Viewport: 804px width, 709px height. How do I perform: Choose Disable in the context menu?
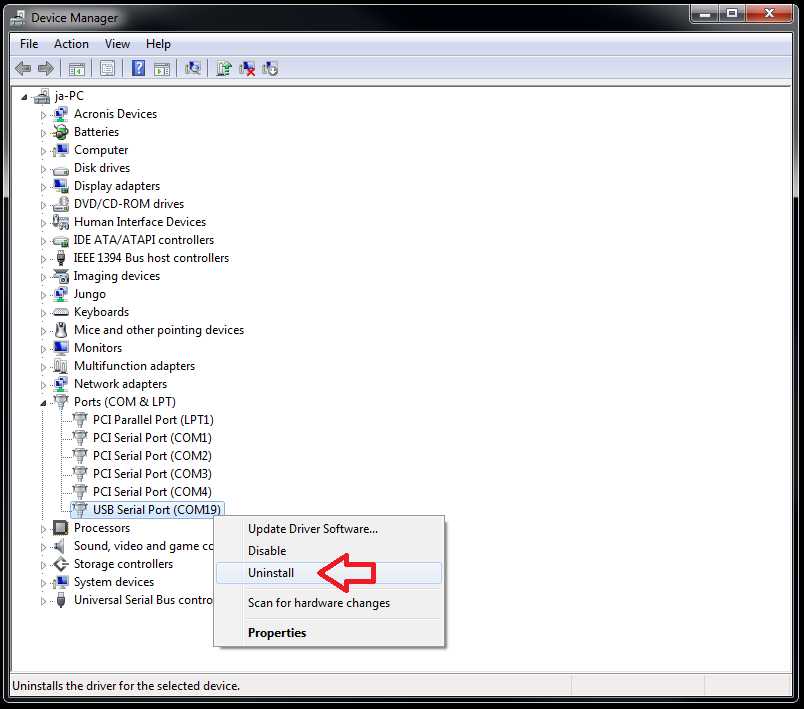(328, 551)
